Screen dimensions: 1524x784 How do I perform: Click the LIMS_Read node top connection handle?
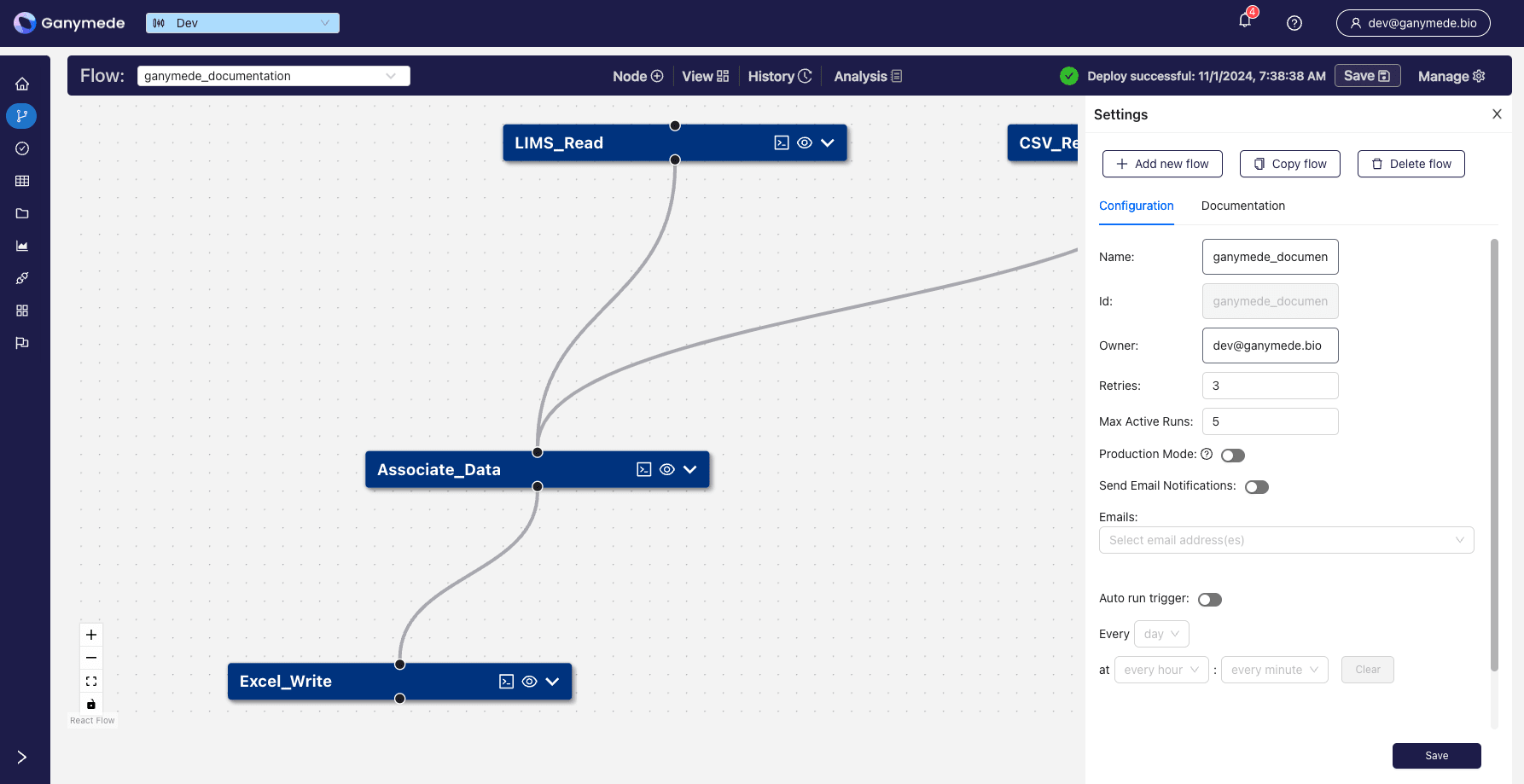click(x=675, y=125)
